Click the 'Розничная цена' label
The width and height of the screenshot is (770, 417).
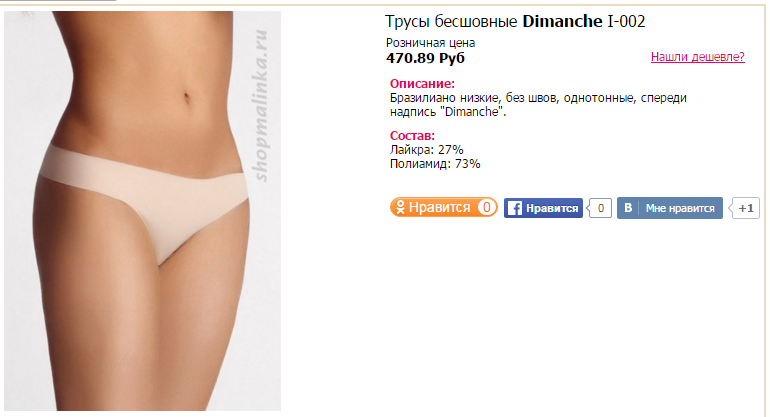pyautogui.click(x=430, y=43)
